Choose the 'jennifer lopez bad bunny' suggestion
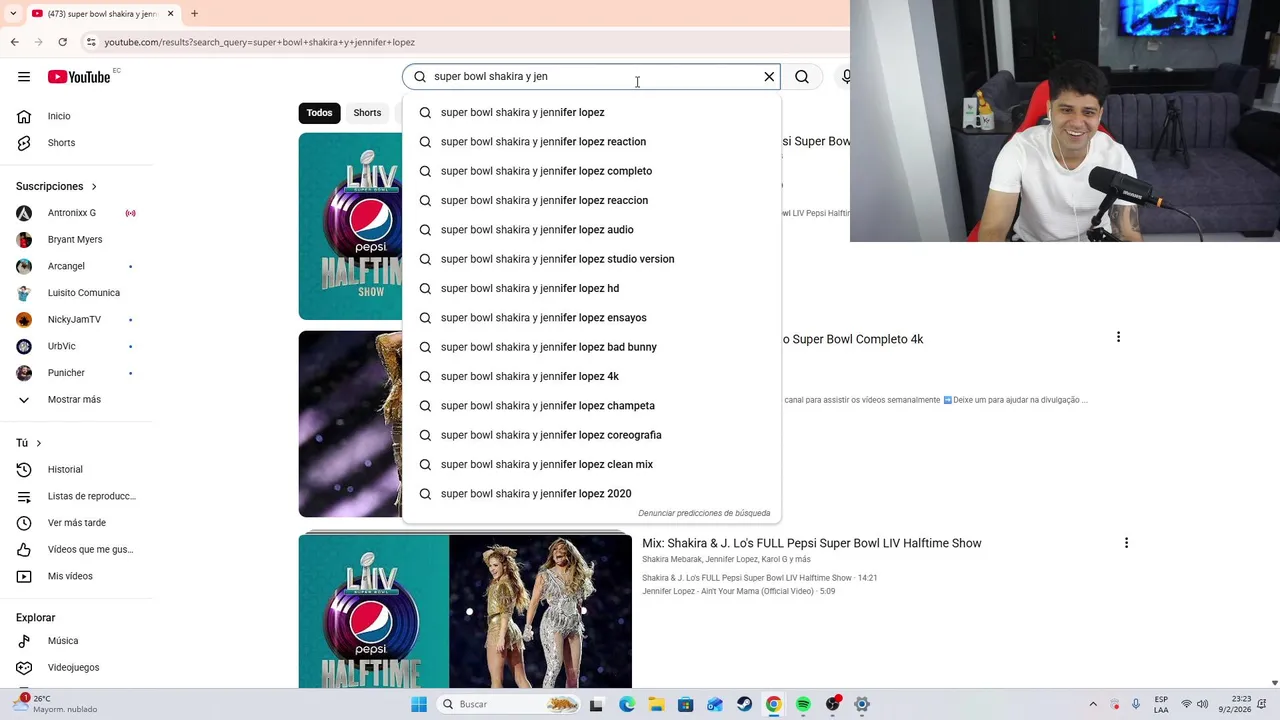Viewport: 1280px width, 720px height. [x=591, y=347]
